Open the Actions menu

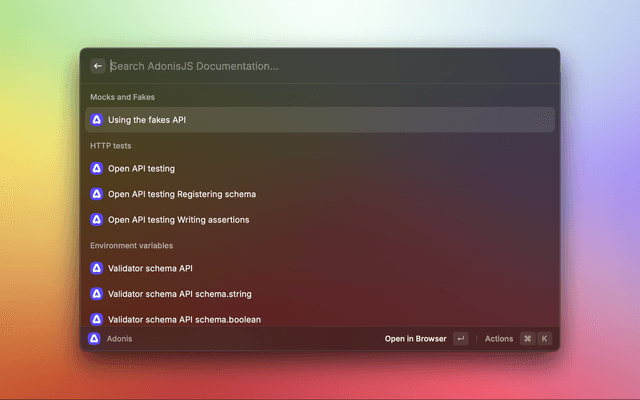point(498,339)
